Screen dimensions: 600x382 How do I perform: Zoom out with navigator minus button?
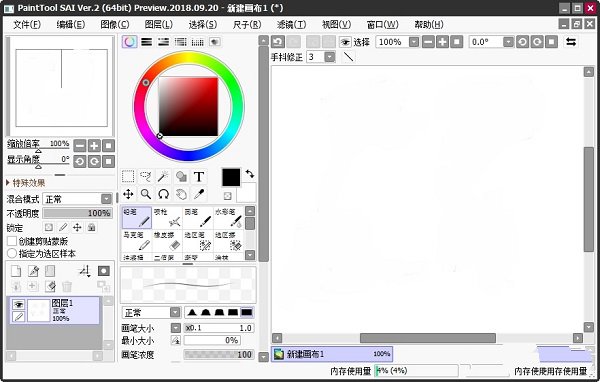coord(80,145)
